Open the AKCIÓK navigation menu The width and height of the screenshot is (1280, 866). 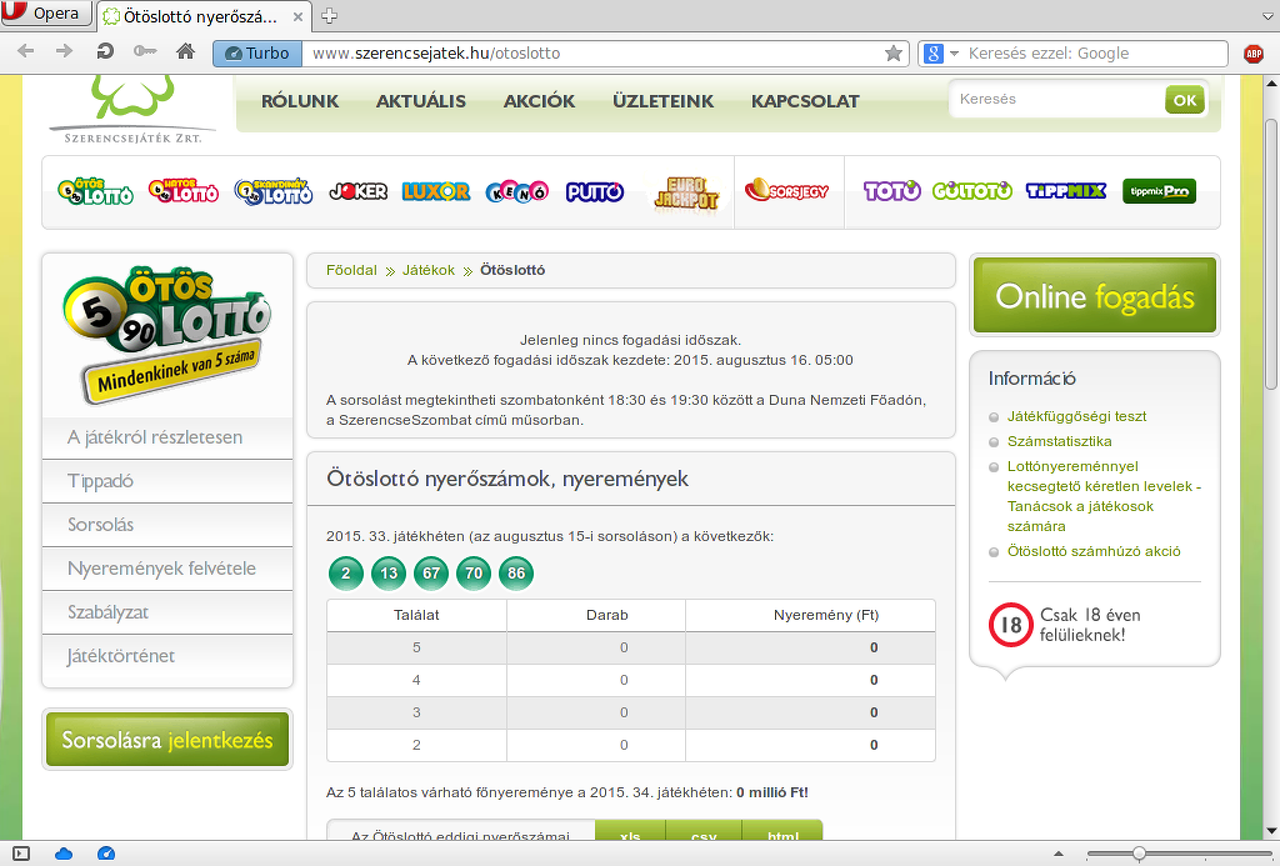[539, 101]
